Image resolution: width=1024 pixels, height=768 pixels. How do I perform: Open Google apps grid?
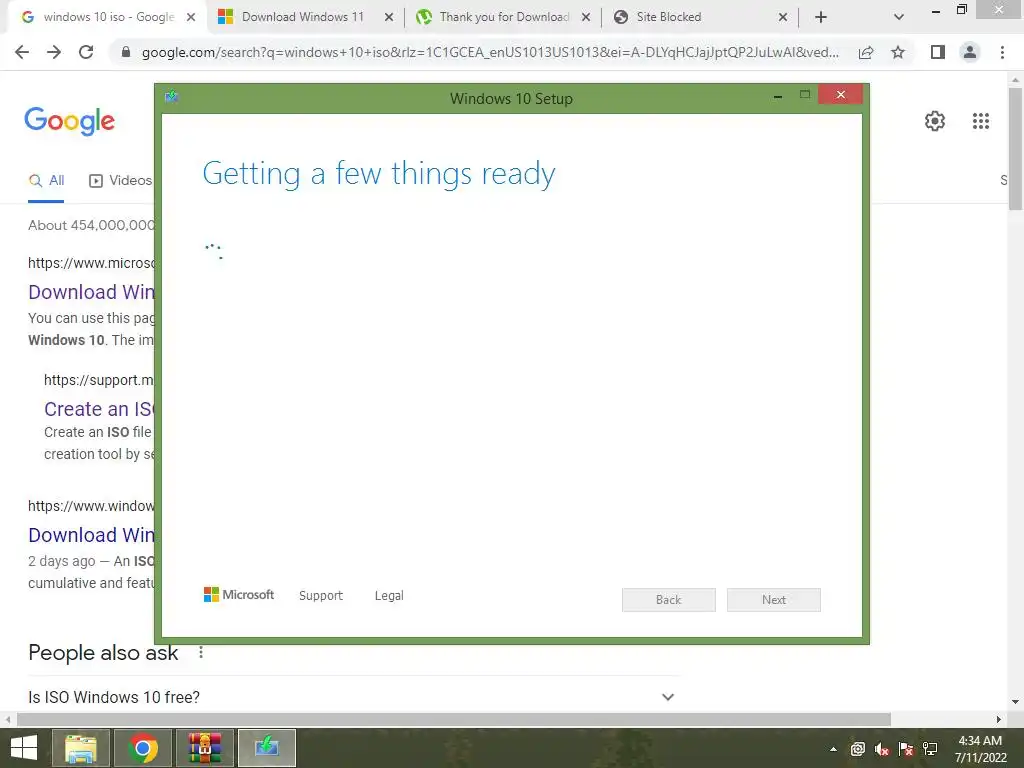(x=981, y=121)
